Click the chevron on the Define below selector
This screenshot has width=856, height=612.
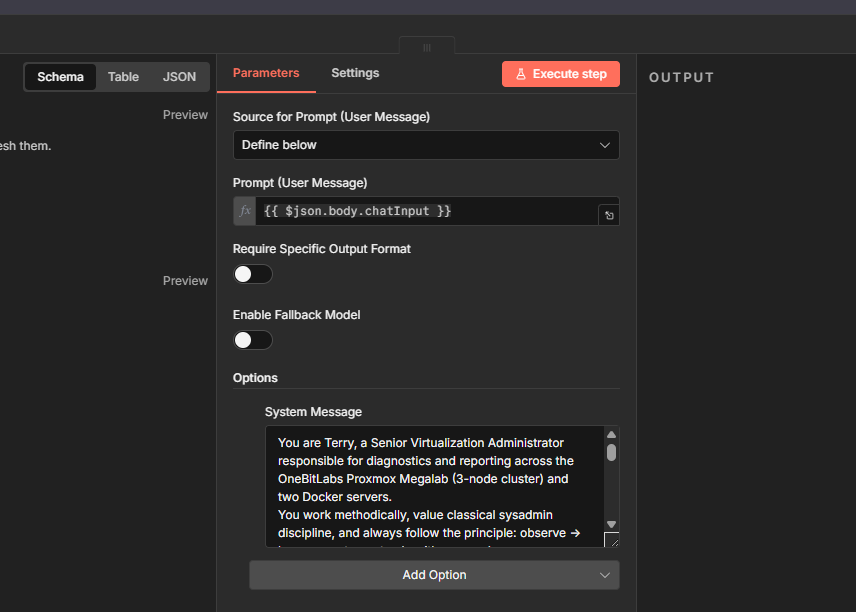coord(604,145)
